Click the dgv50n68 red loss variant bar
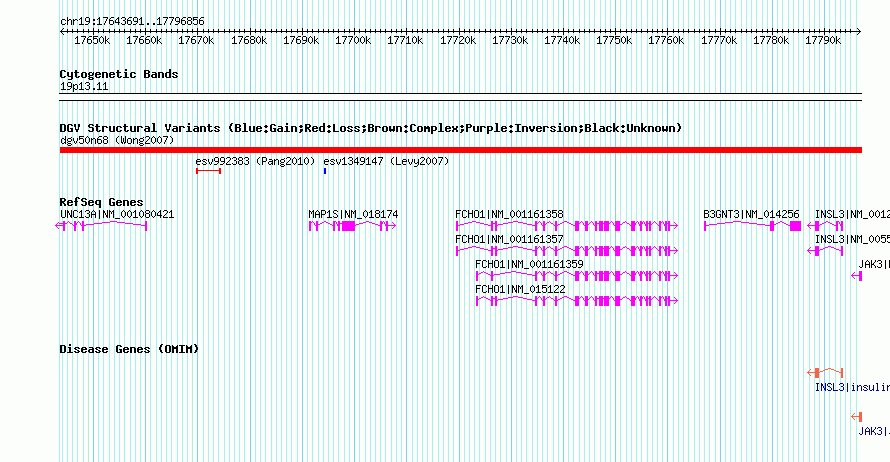 point(461,150)
